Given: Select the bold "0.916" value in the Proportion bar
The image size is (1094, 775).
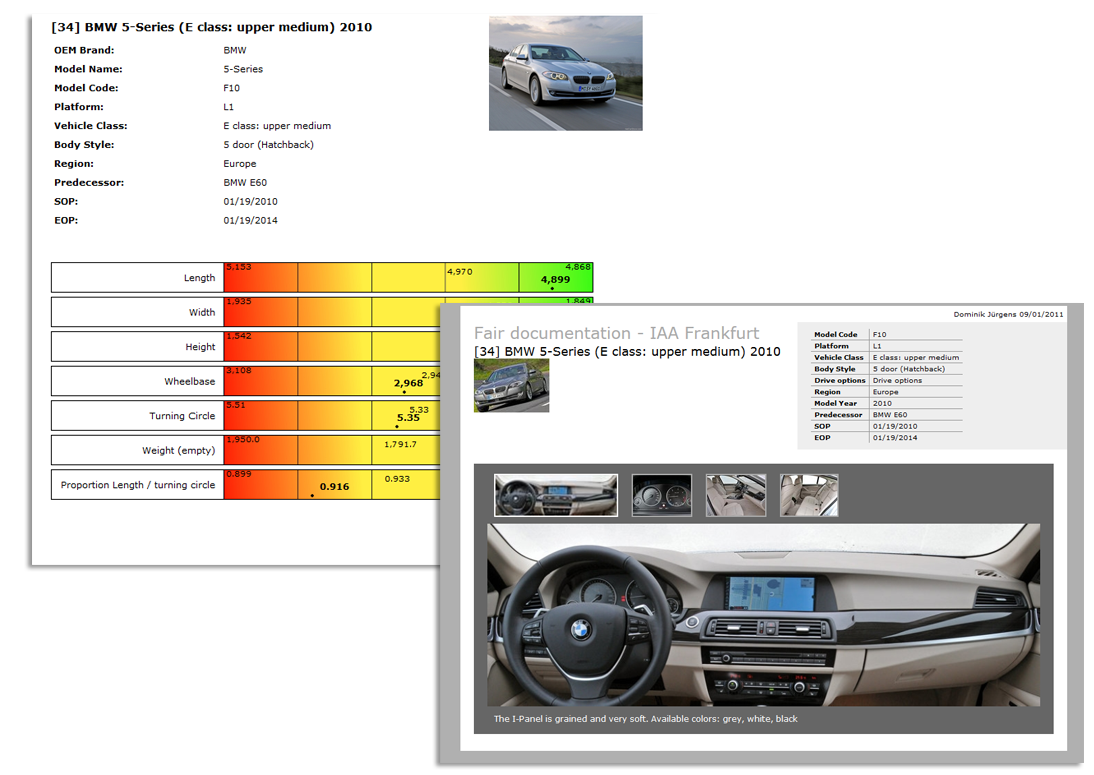Looking at the screenshot, I should 334,486.
